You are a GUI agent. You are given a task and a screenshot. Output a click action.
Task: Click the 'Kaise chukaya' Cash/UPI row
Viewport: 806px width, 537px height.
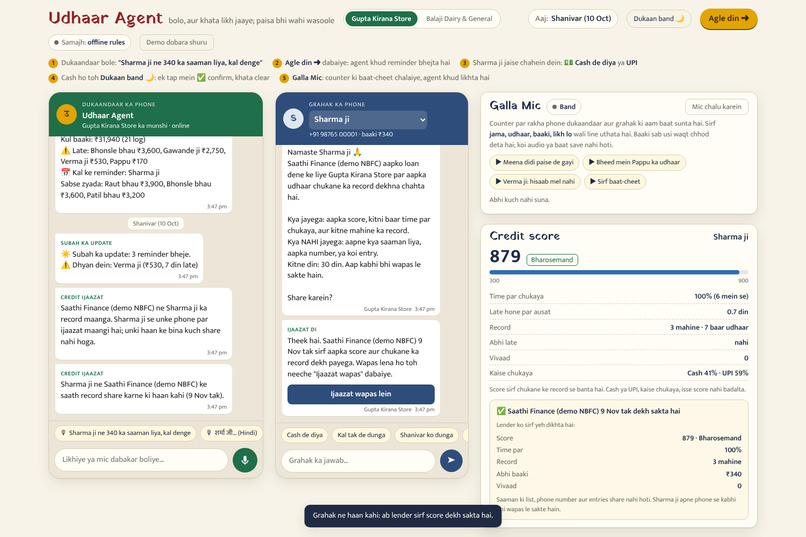point(619,373)
